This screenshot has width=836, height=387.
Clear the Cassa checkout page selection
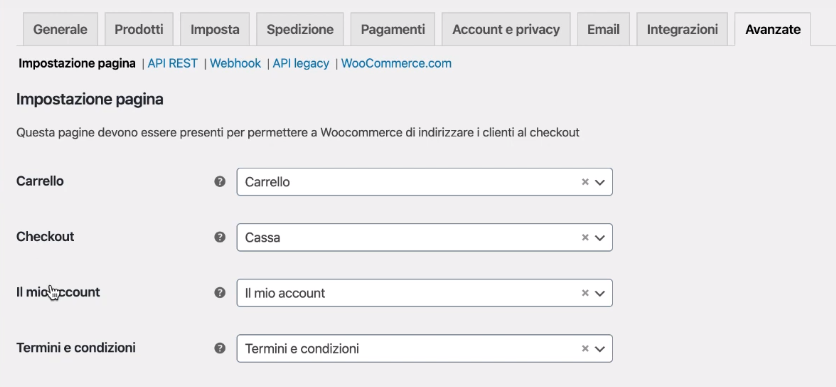point(585,237)
